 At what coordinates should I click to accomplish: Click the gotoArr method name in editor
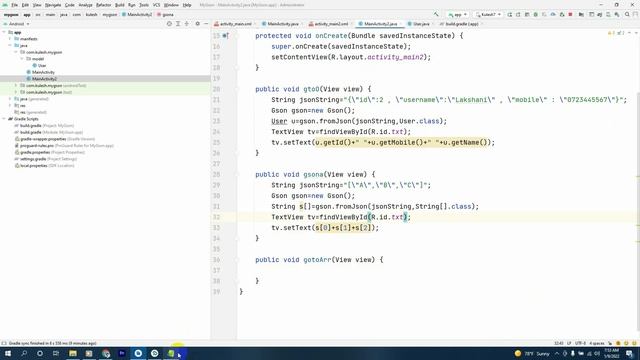[x=317, y=260]
